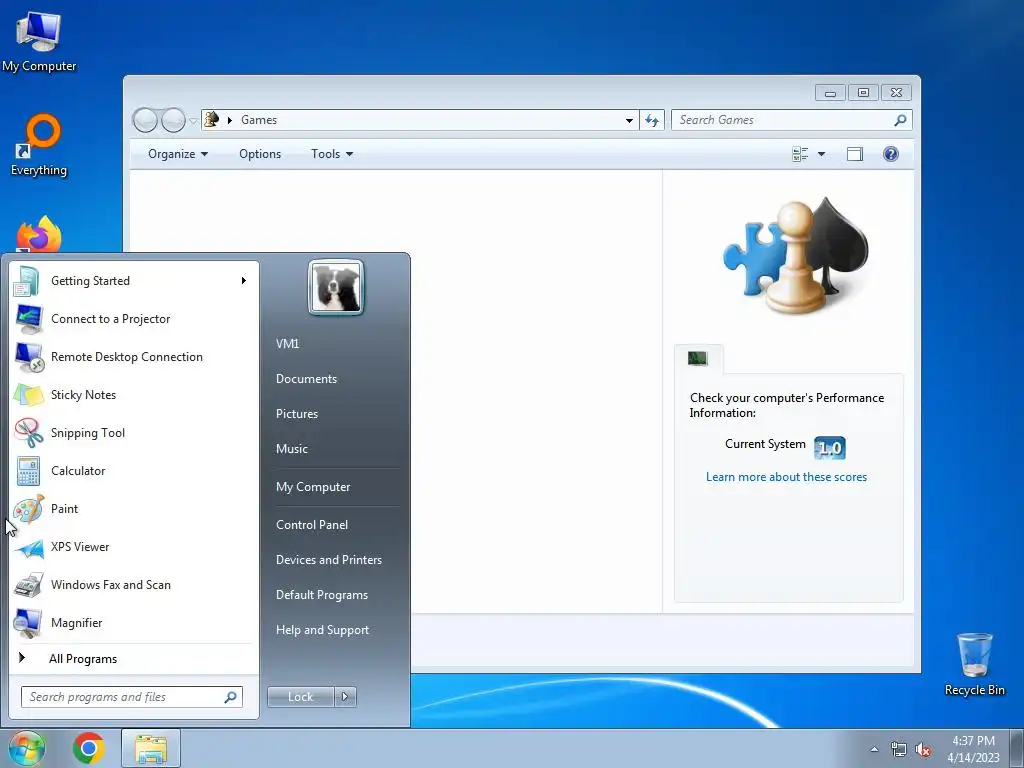Click the Windows Start orb
Image resolution: width=1024 pixels, height=768 pixels.
pyautogui.click(x=27, y=748)
